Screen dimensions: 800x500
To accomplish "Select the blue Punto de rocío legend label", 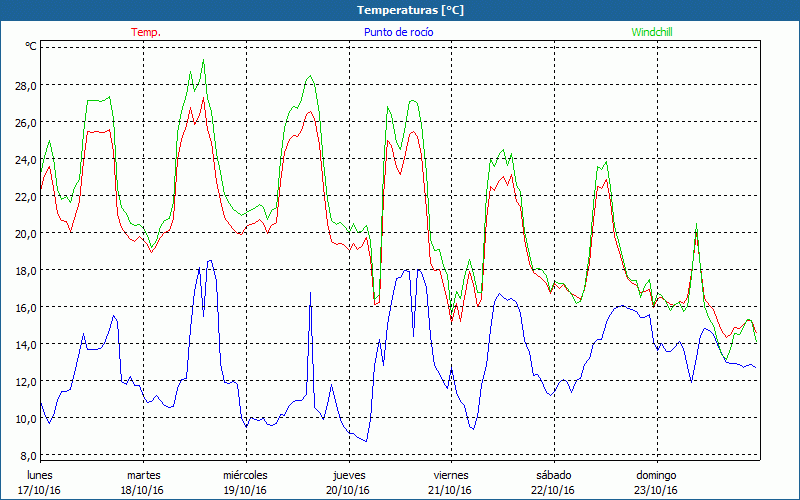I will tap(399, 32).
